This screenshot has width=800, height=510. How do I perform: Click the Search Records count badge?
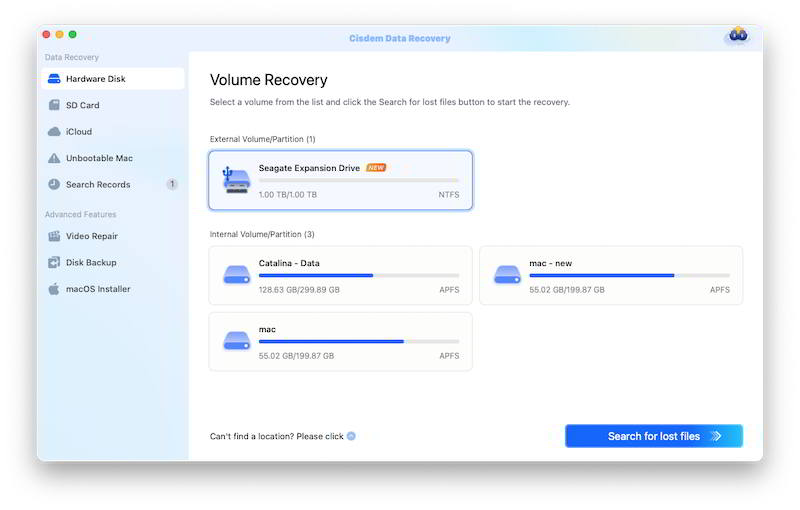[x=172, y=184]
